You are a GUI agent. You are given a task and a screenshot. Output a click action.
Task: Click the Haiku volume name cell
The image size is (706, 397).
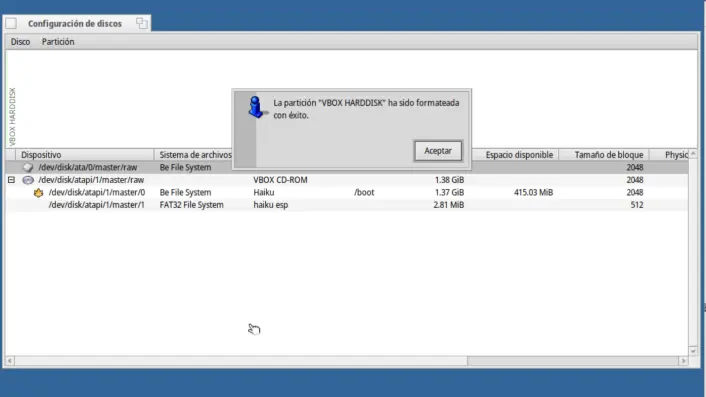point(263,193)
